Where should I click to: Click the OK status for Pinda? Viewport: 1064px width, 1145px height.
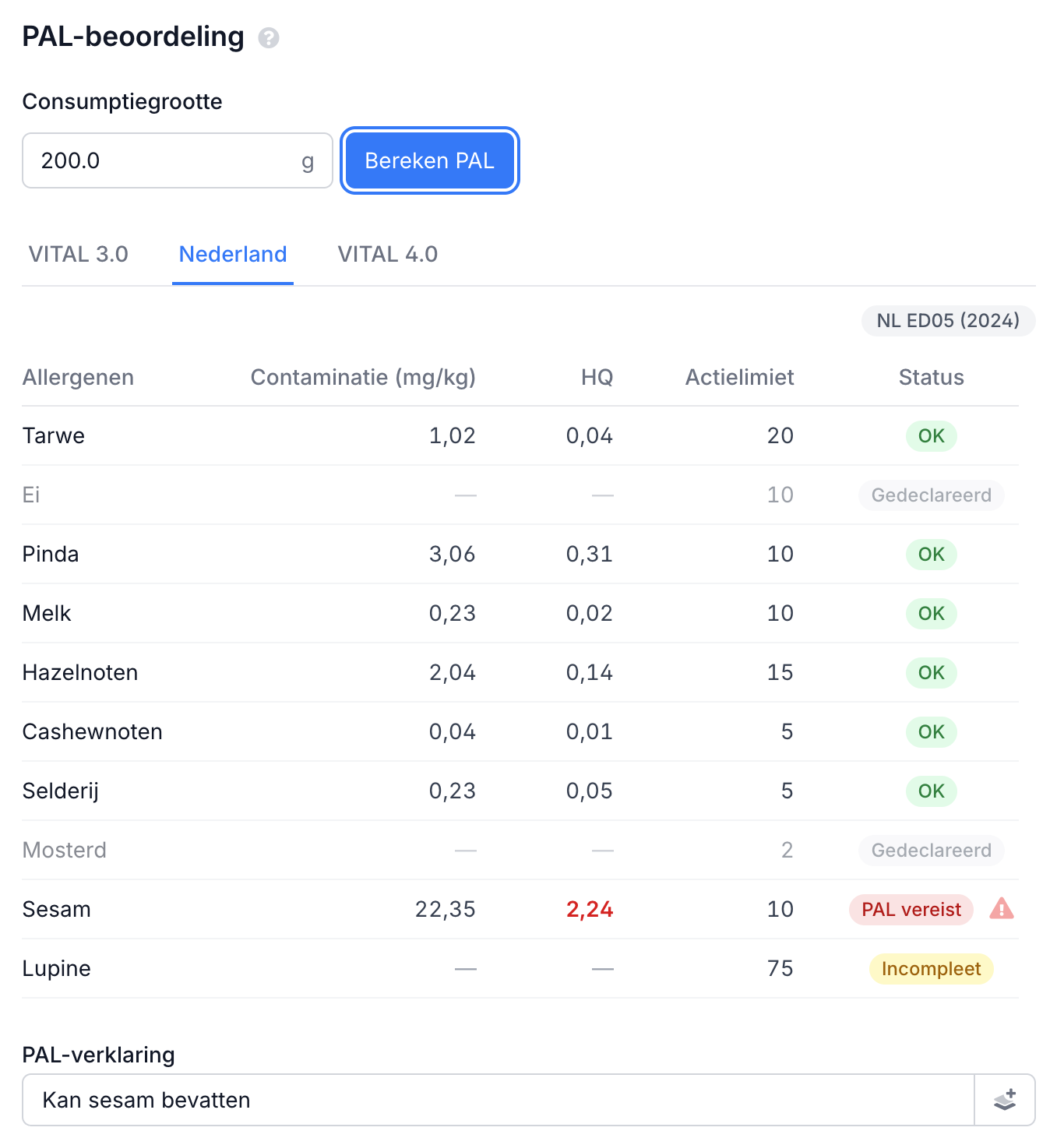931,555
